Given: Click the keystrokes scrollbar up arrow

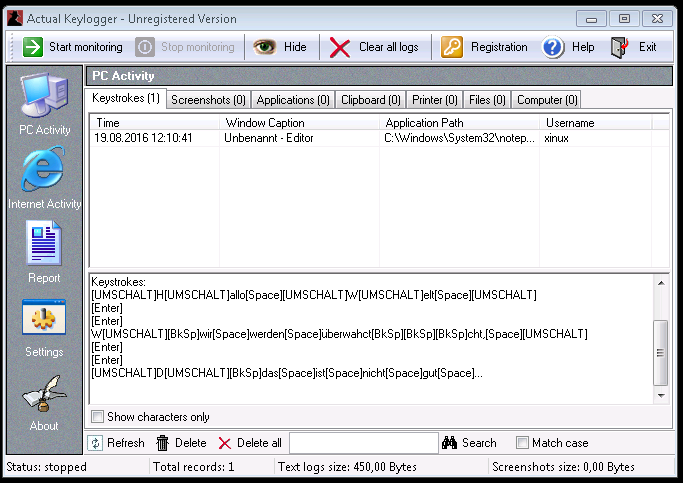Looking at the screenshot, I should tap(661, 283).
